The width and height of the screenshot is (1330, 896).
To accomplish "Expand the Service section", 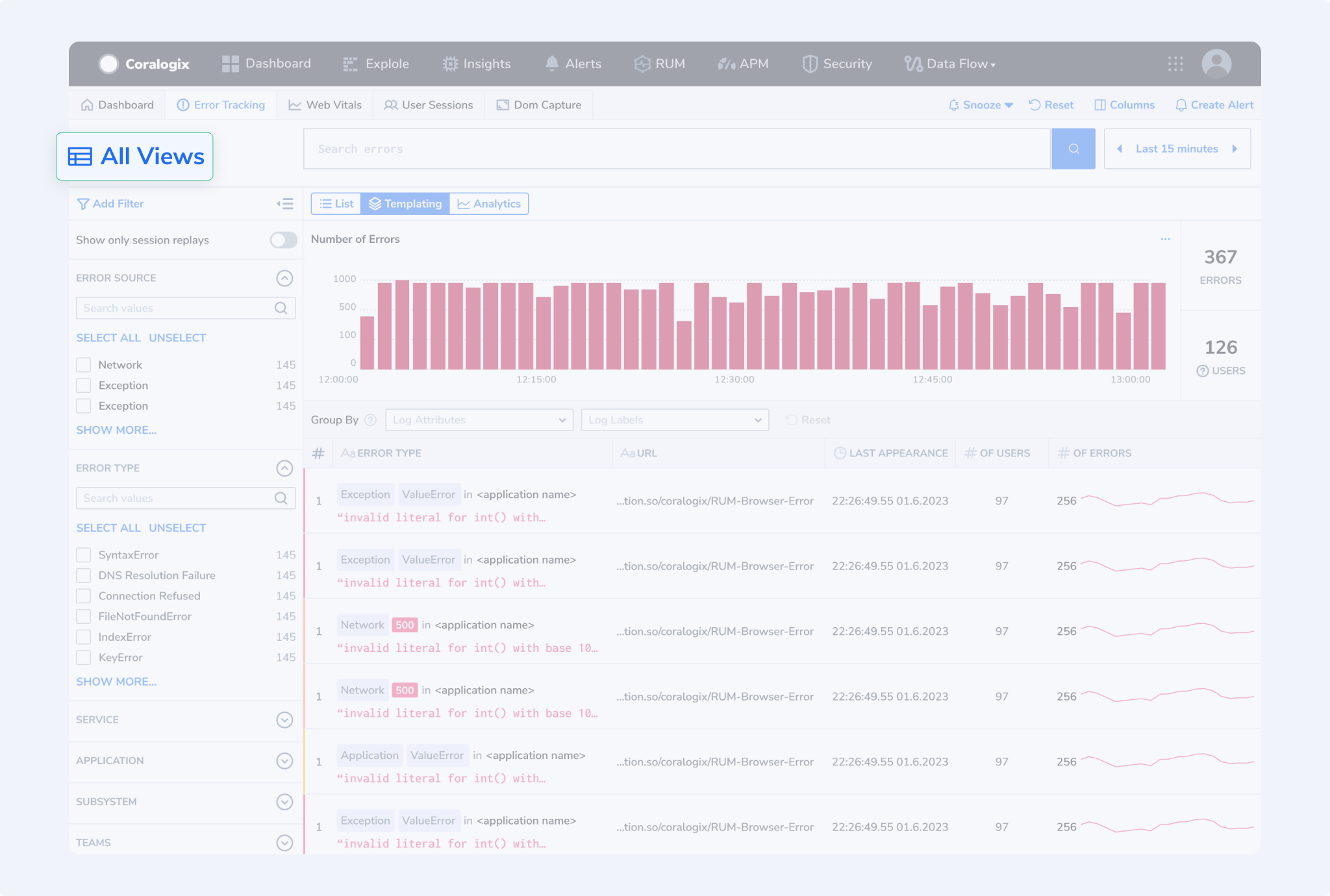I will coord(284,720).
